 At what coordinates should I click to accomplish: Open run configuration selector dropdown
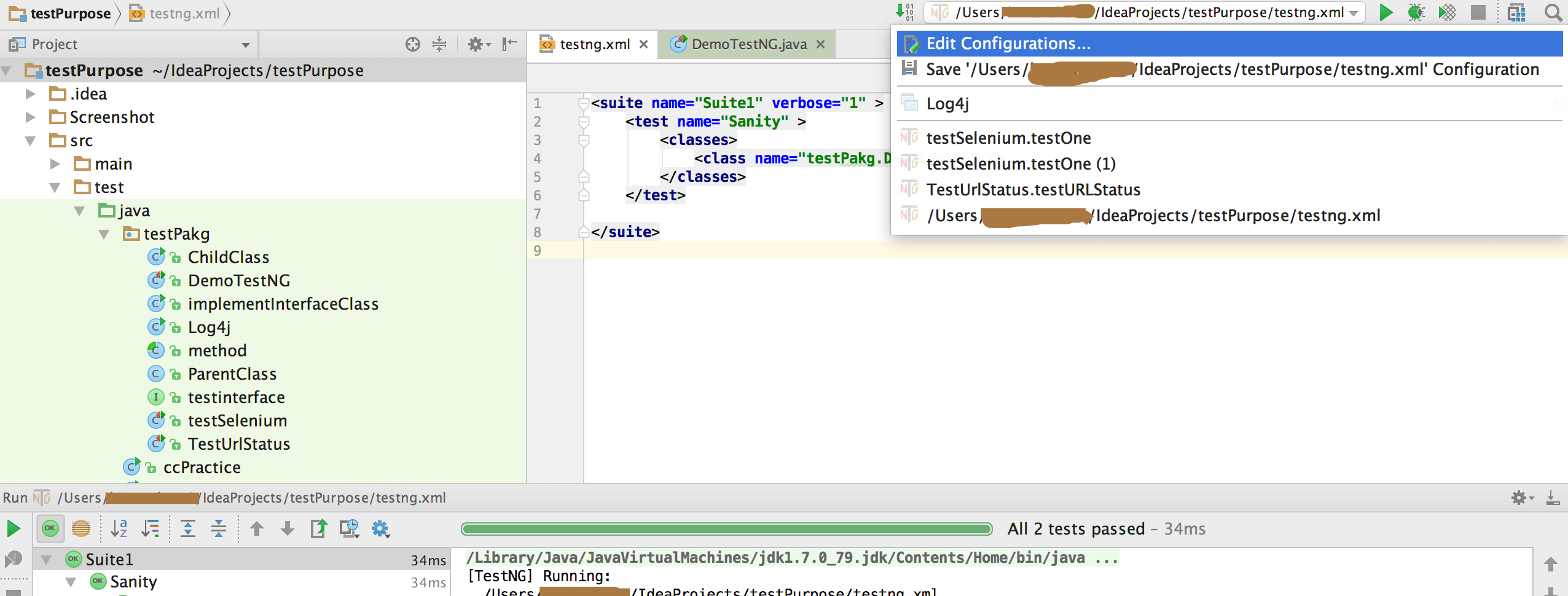1144,12
